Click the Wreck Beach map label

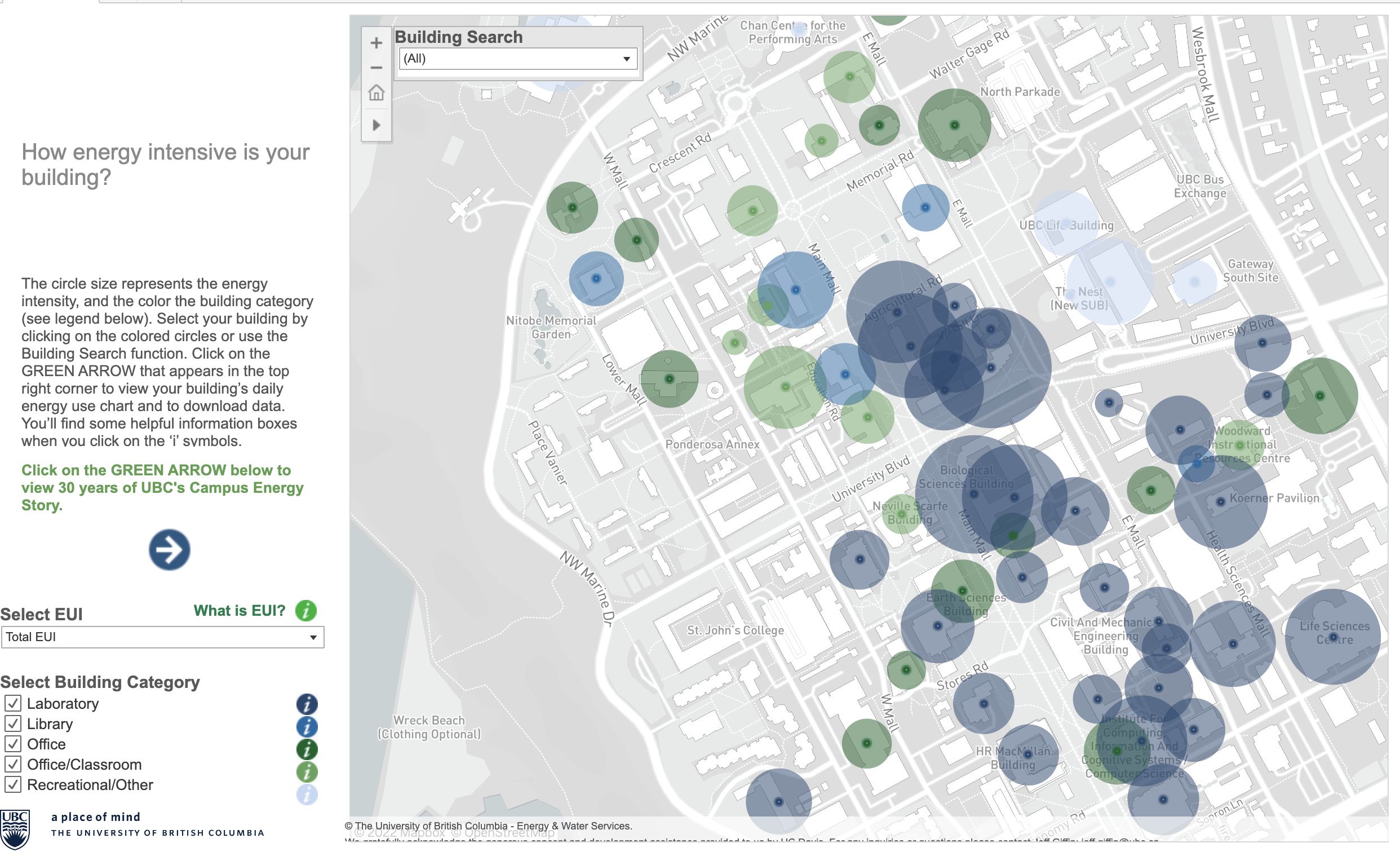tap(429, 727)
